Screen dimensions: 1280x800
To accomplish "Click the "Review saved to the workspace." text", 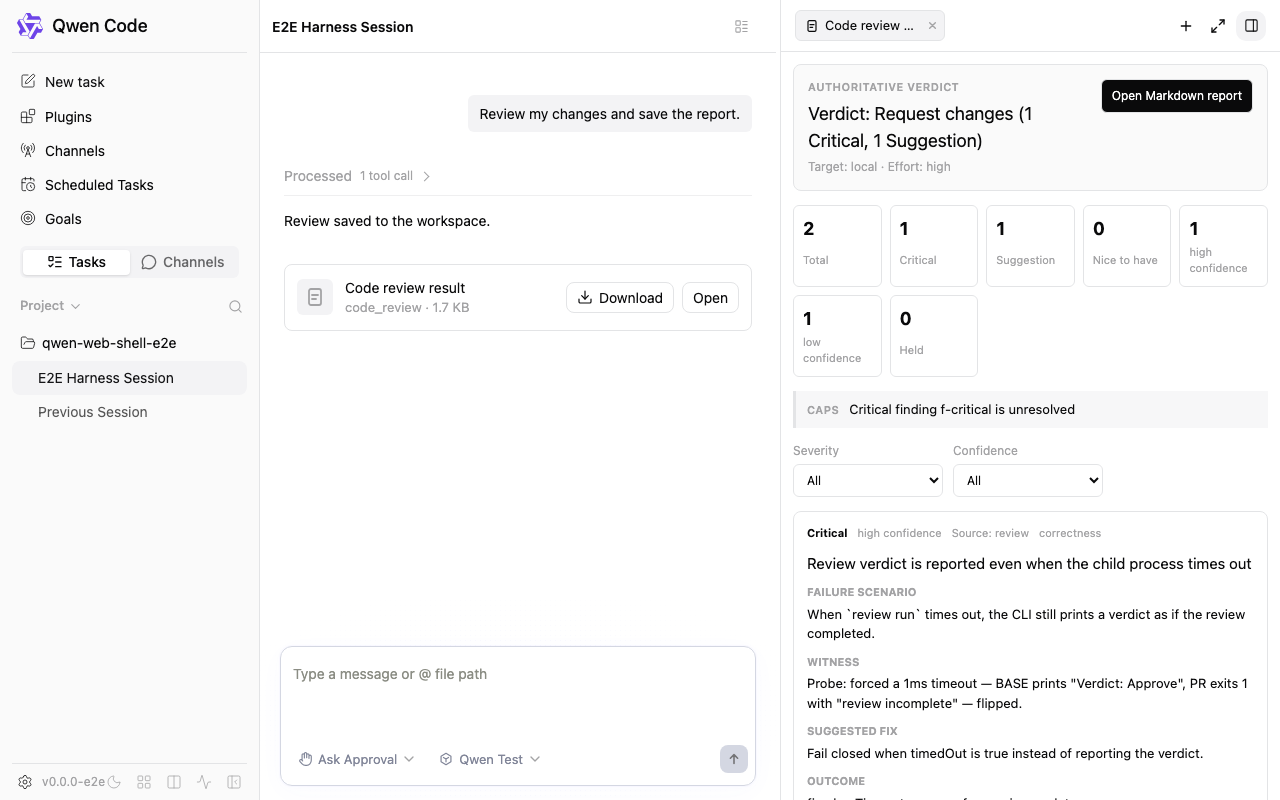I will [387, 221].
